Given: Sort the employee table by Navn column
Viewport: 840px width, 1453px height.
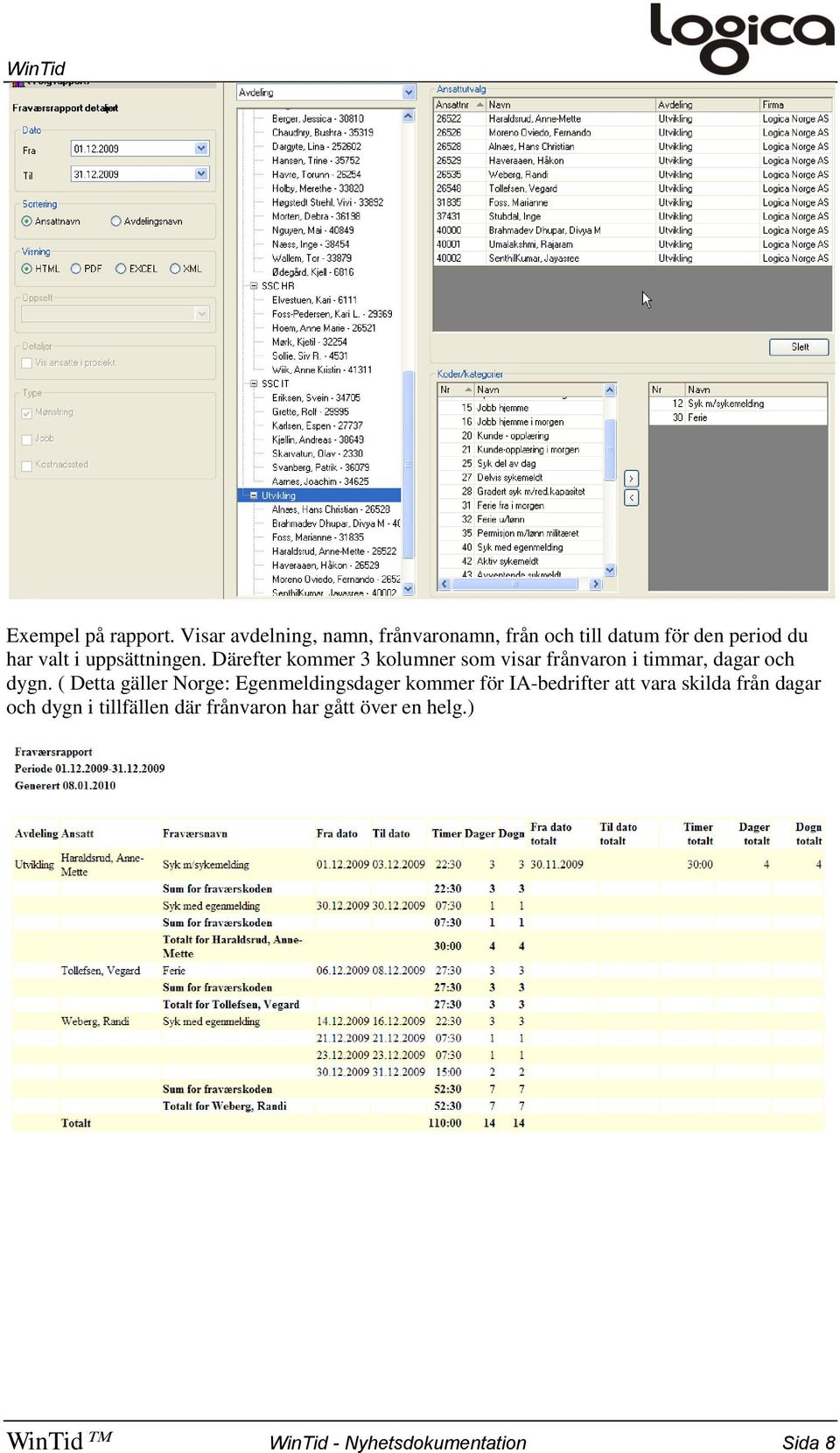Looking at the screenshot, I should 570,104.
